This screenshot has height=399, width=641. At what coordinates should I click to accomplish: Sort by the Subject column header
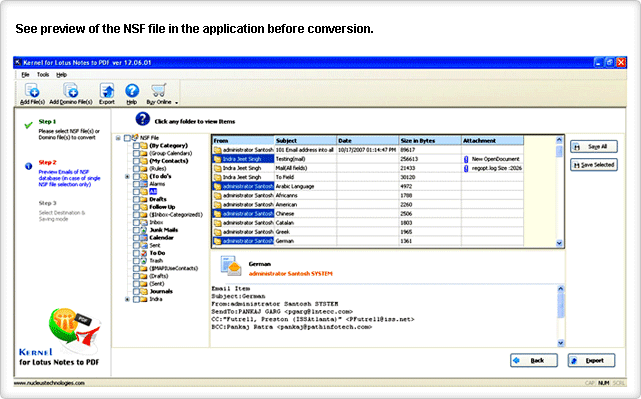pos(306,141)
